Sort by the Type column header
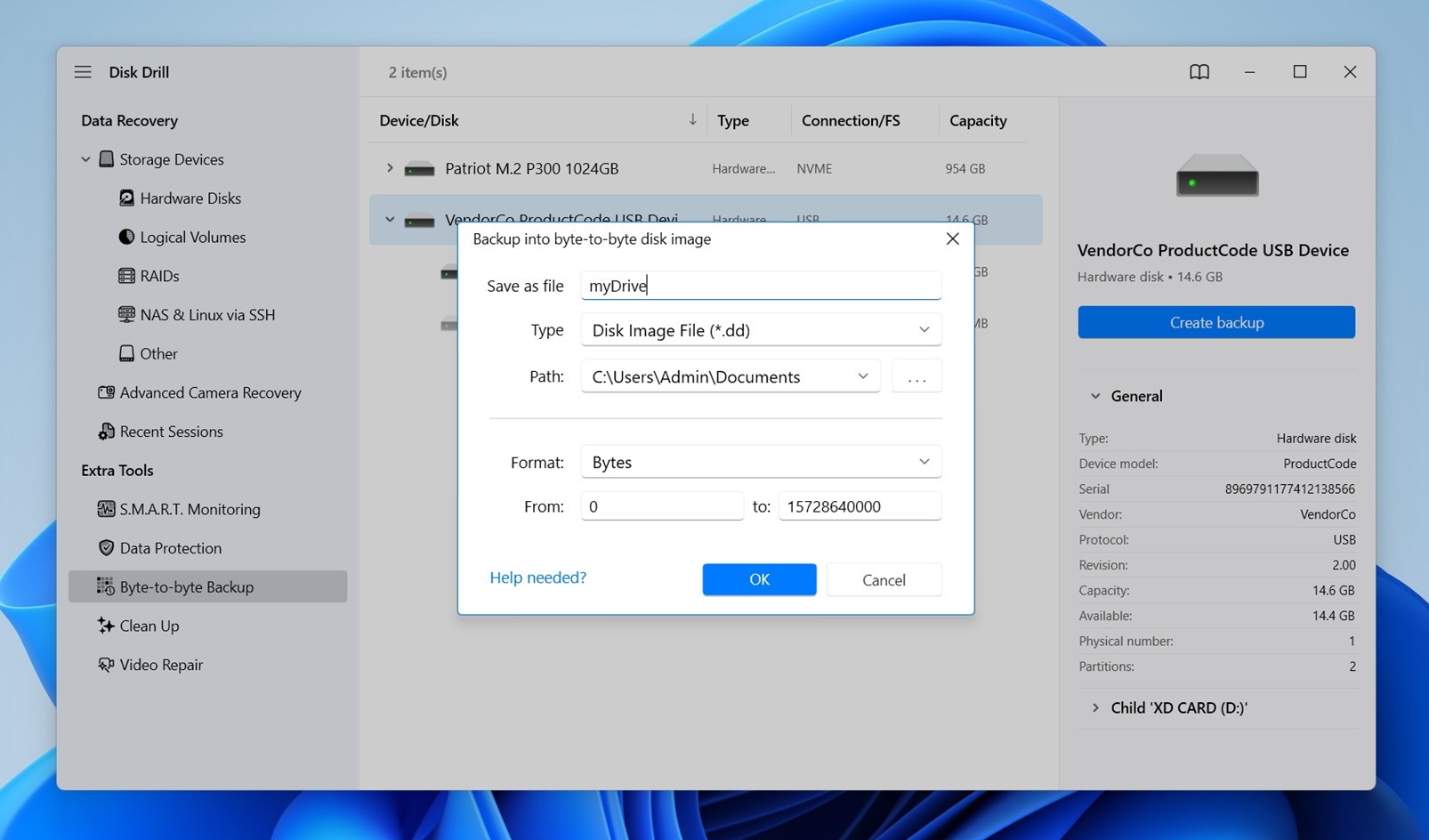 [733, 120]
